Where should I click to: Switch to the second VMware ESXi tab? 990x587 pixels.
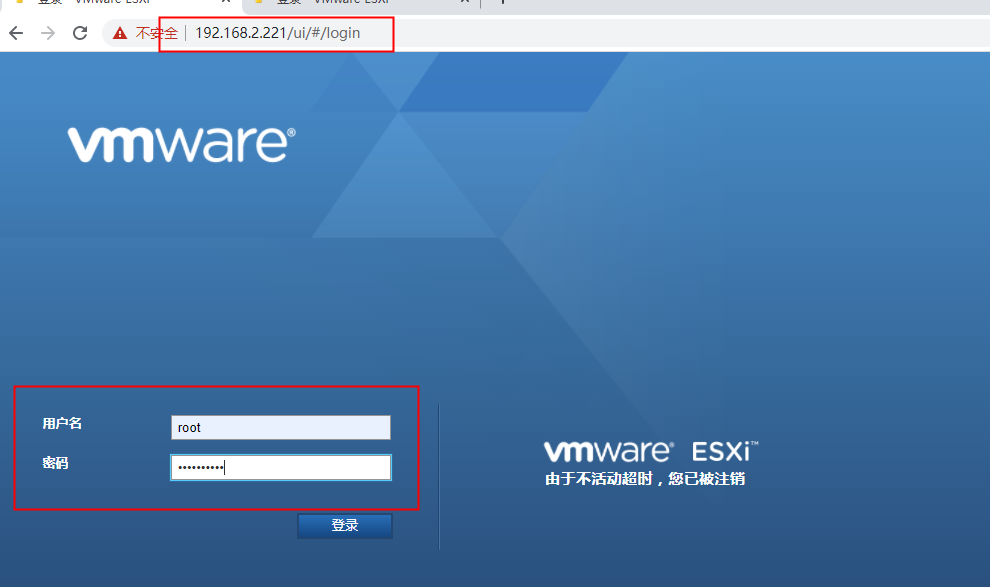[360, 3]
